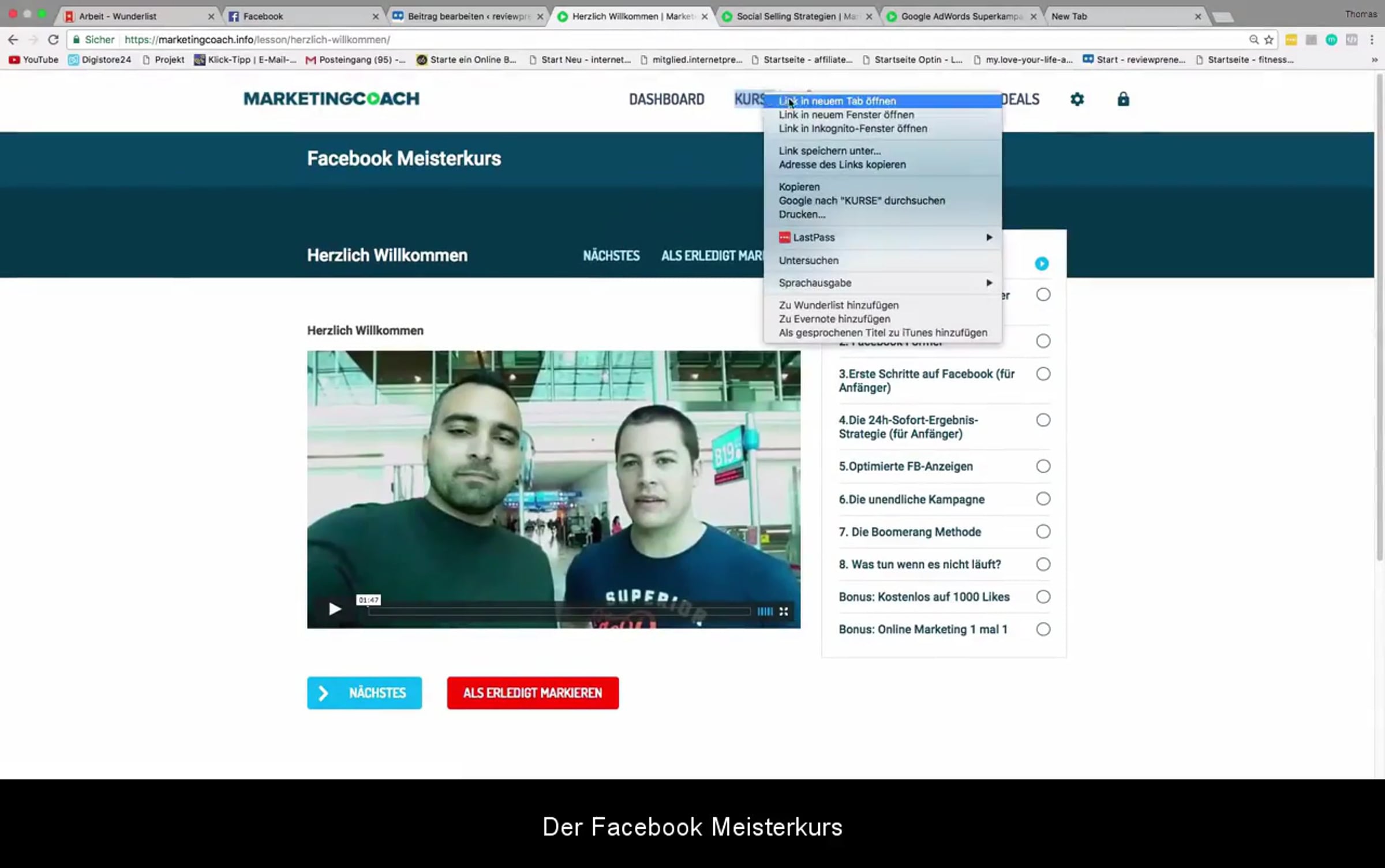Choose Adresse des Links kopieren
This screenshot has width=1385, height=868.
tap(883, 164)
